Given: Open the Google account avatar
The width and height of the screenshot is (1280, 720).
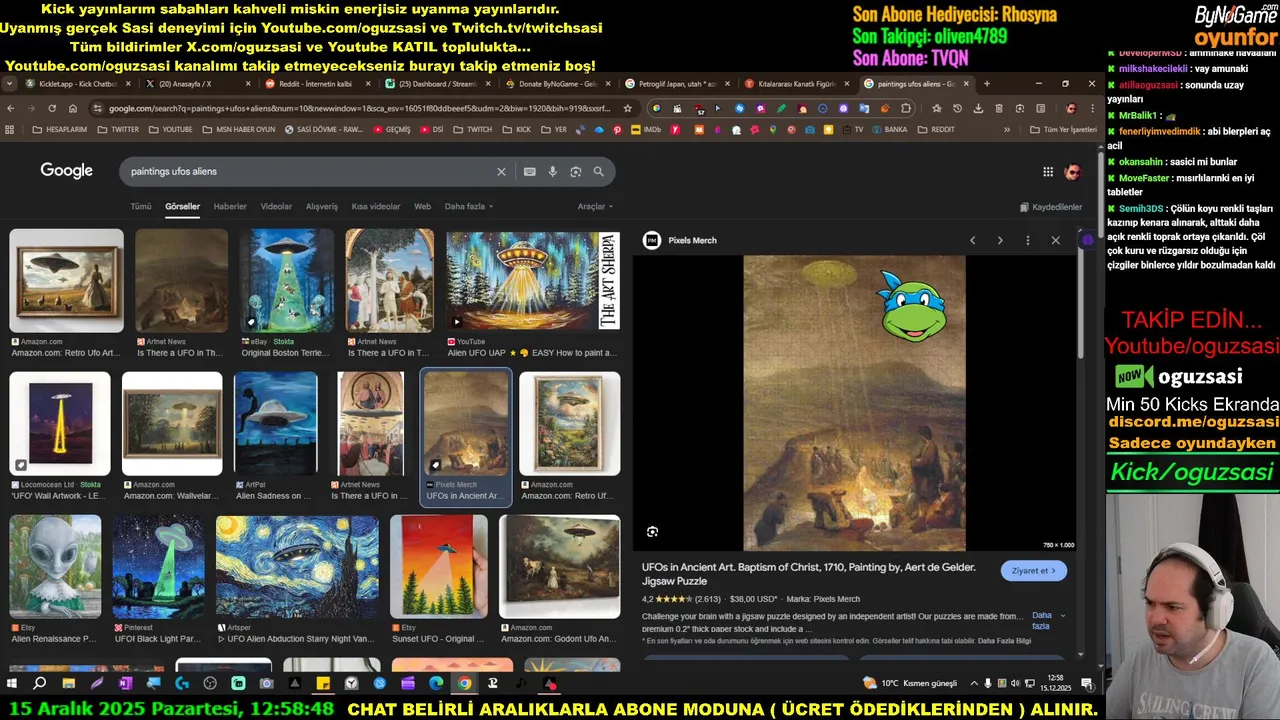Looking at the screenshot, I should pos(1073,172).
